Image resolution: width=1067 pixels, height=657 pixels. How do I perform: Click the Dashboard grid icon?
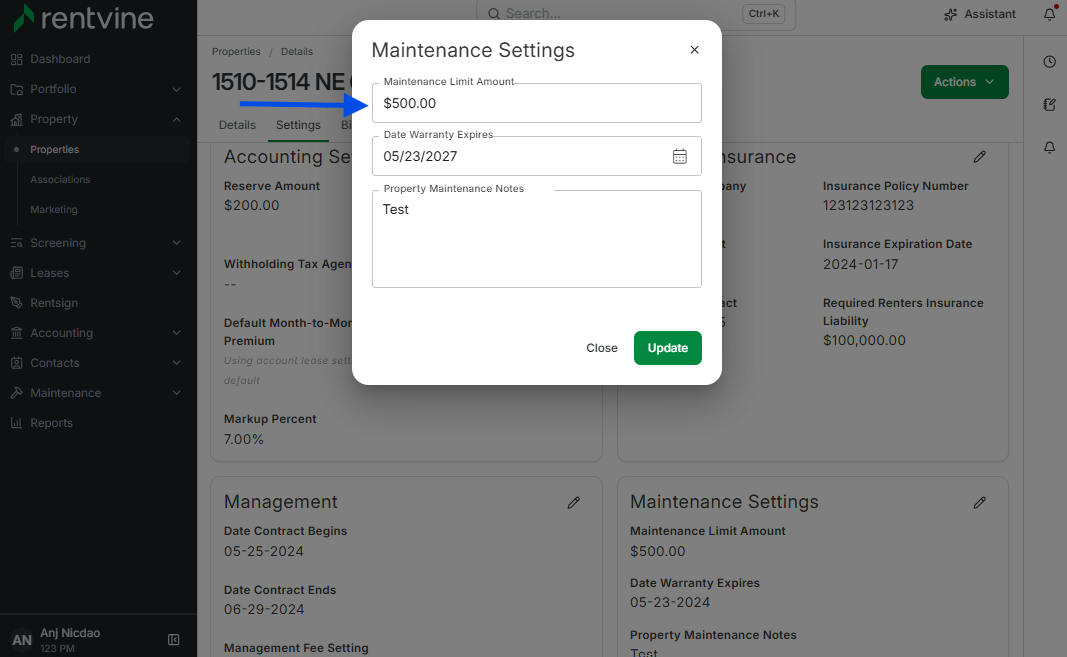click(x=16, y=59)
